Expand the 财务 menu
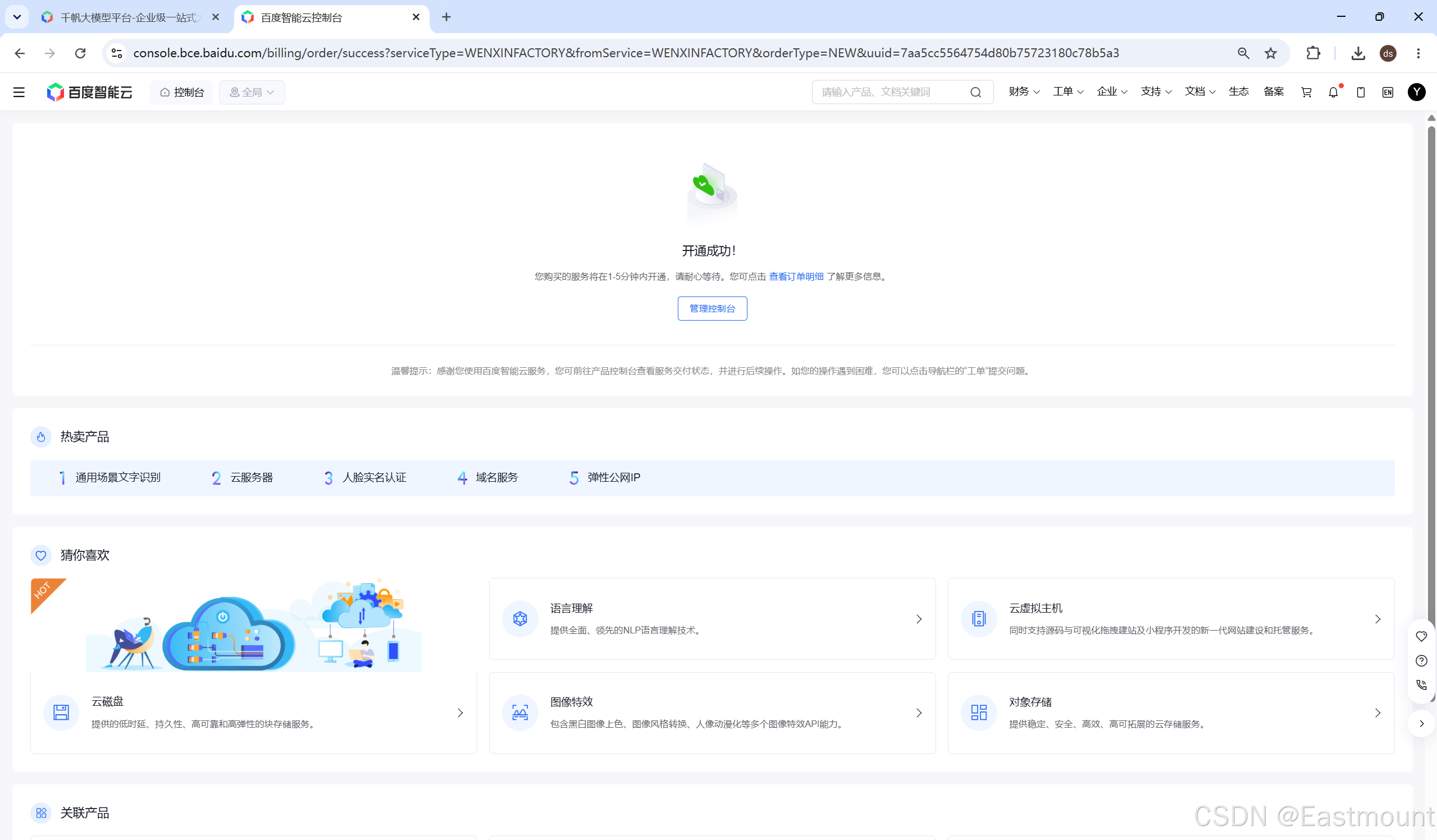The height and width of the screenshot is (840, 1437). [1024, 92]
